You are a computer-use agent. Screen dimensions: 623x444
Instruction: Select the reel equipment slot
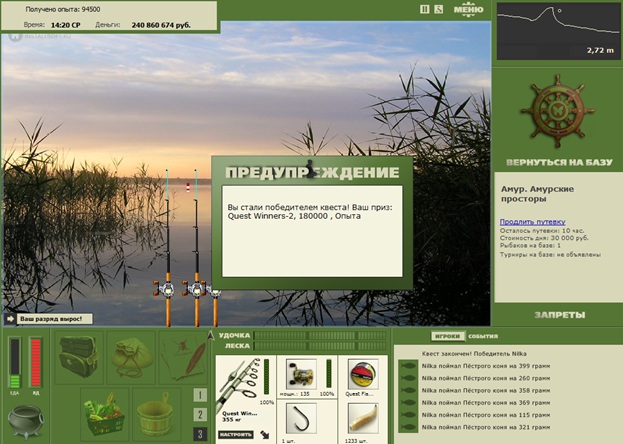302,374
